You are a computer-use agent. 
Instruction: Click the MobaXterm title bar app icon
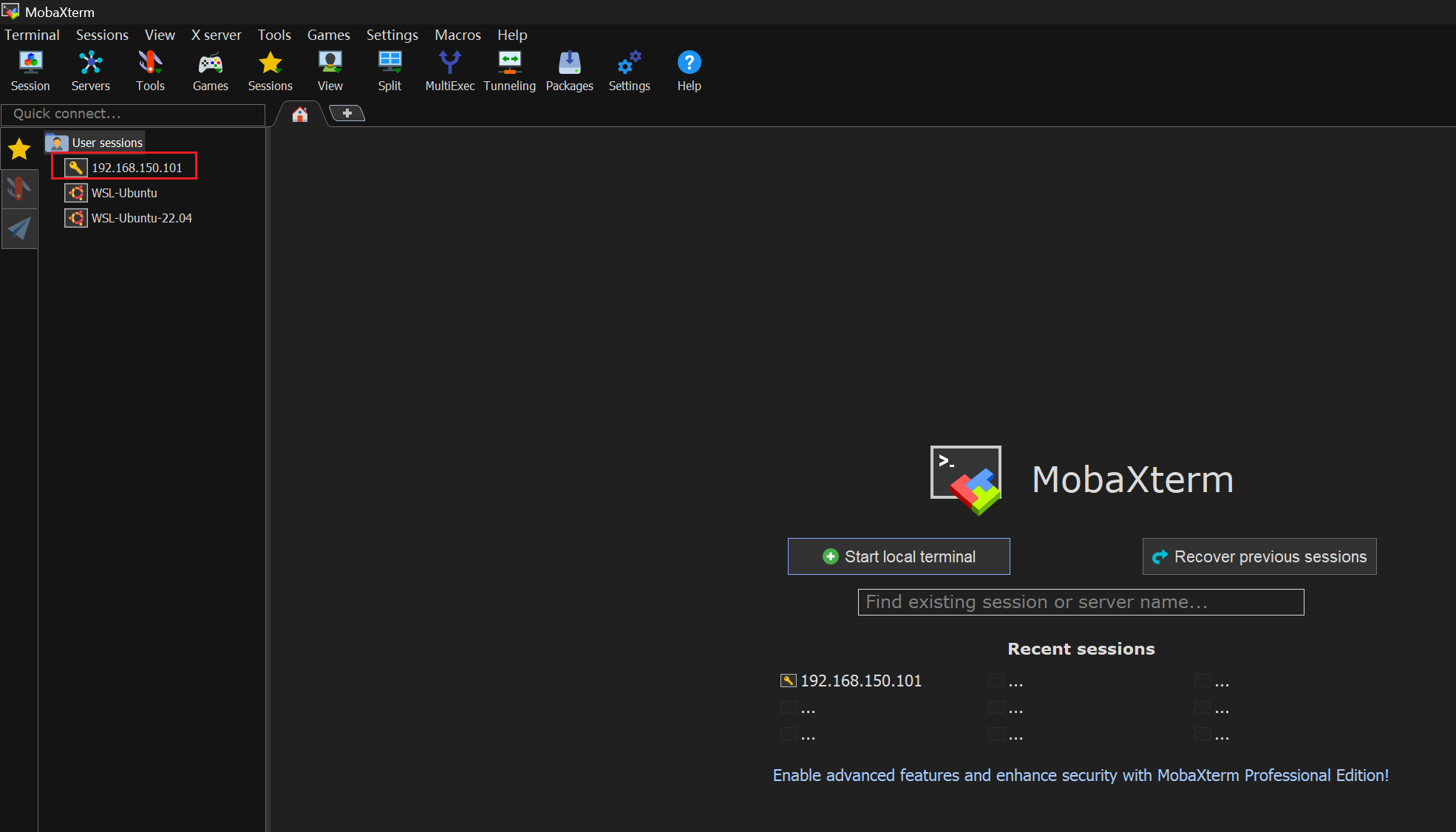[10, 11]
